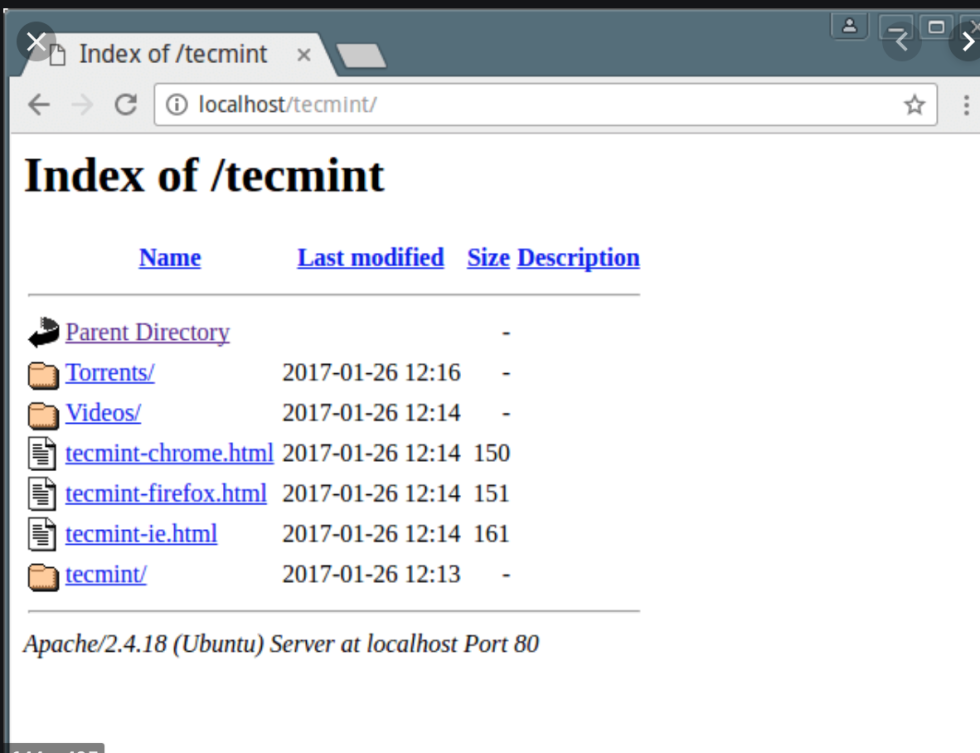The image size is (980, 753).
Task: Bookmark this page with the star icon
Action: [x=914, y=105]
